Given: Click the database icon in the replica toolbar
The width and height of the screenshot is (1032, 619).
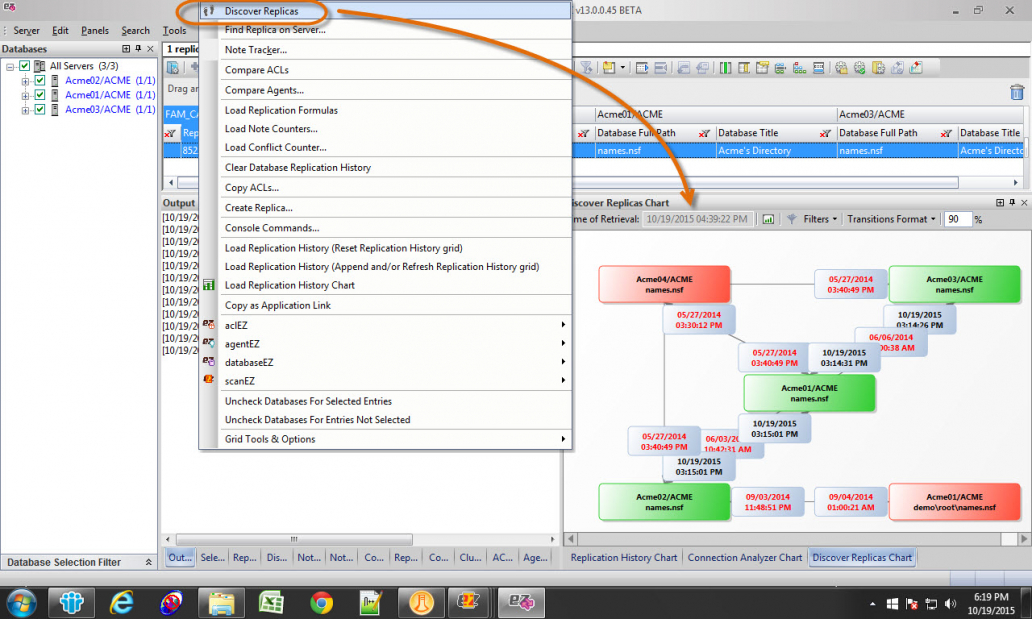Looking at the screenshot, I should tap(173, 68).
